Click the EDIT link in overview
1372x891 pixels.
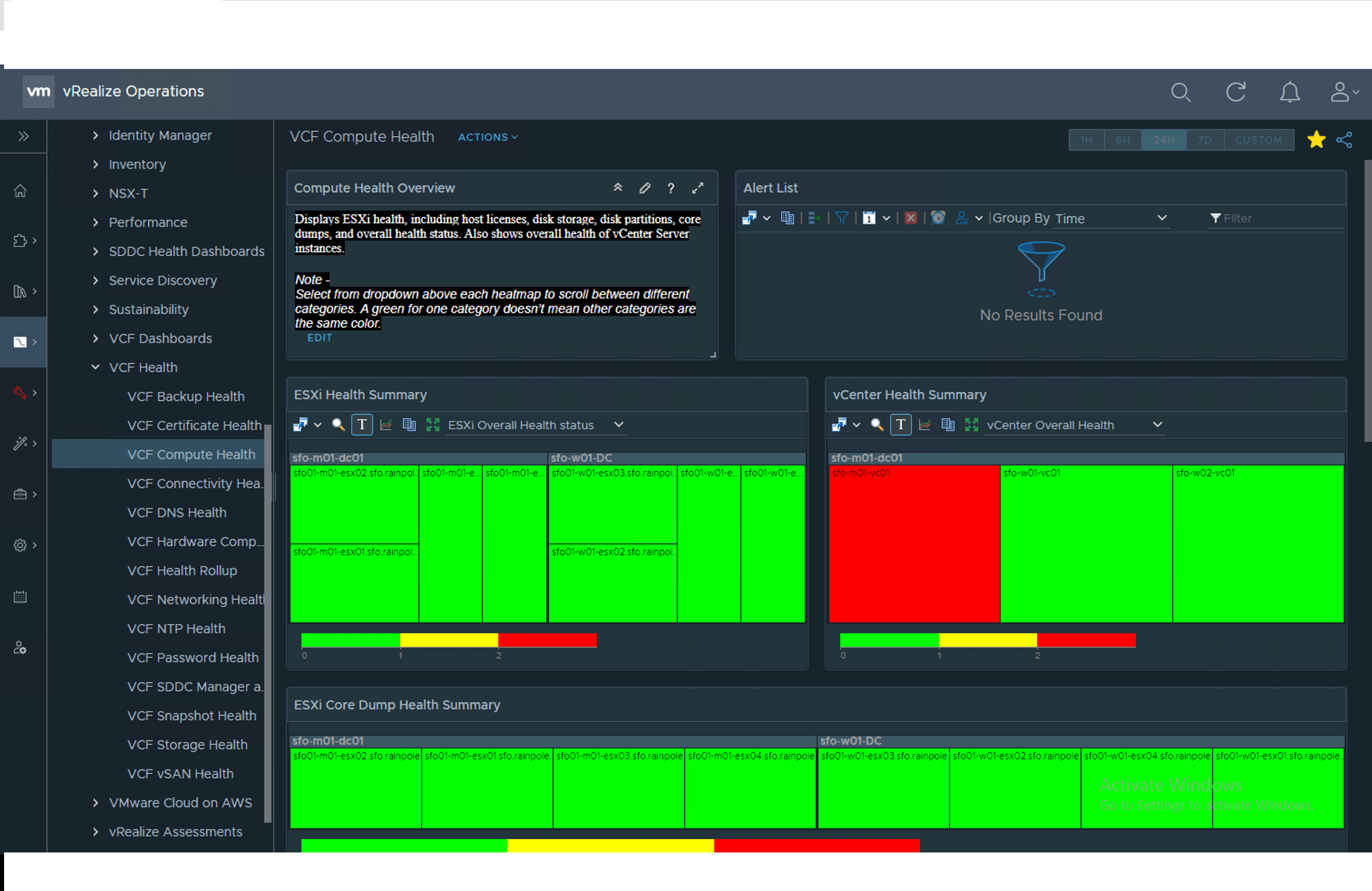[319, 338]
